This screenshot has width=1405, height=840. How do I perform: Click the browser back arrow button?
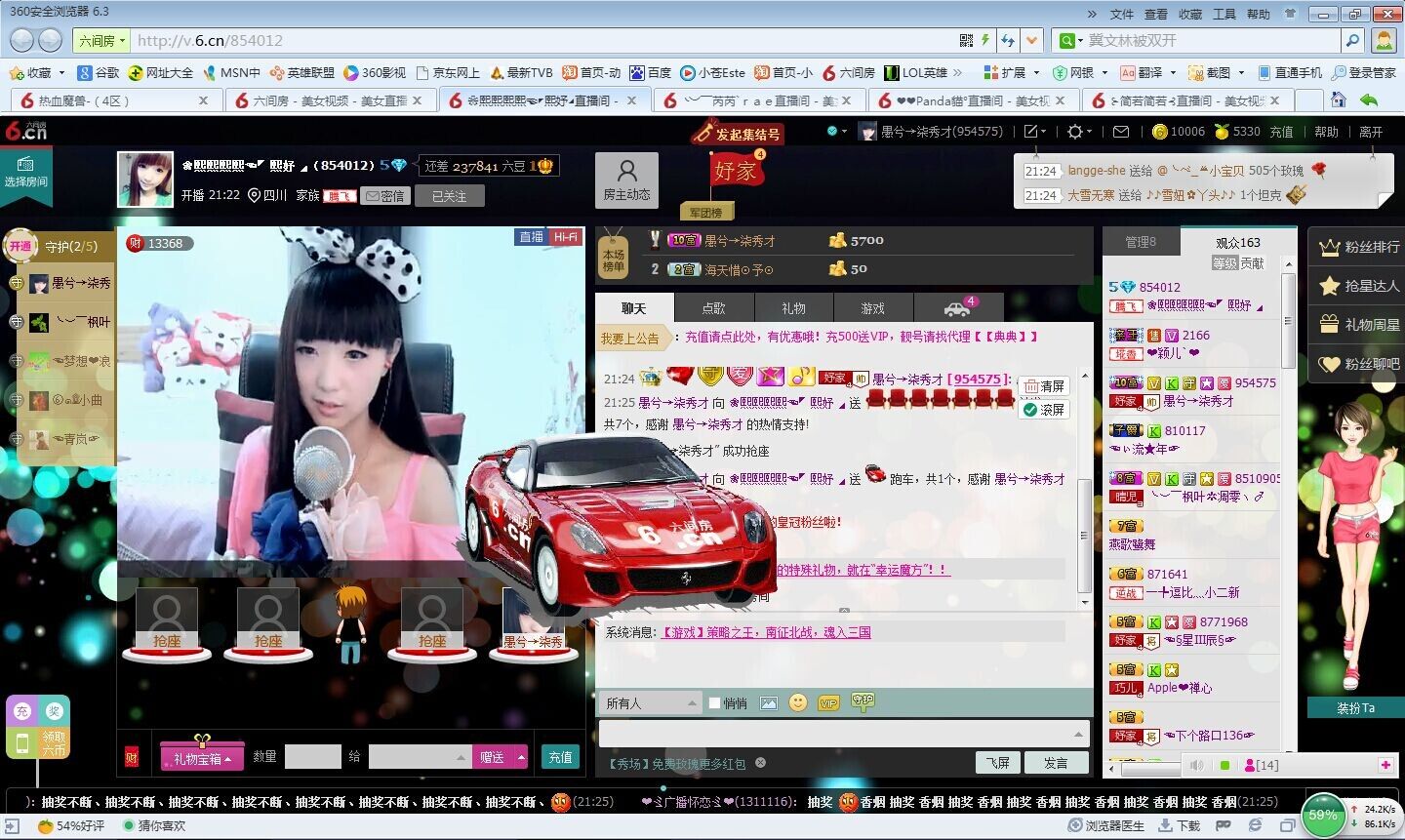point(23,40)
